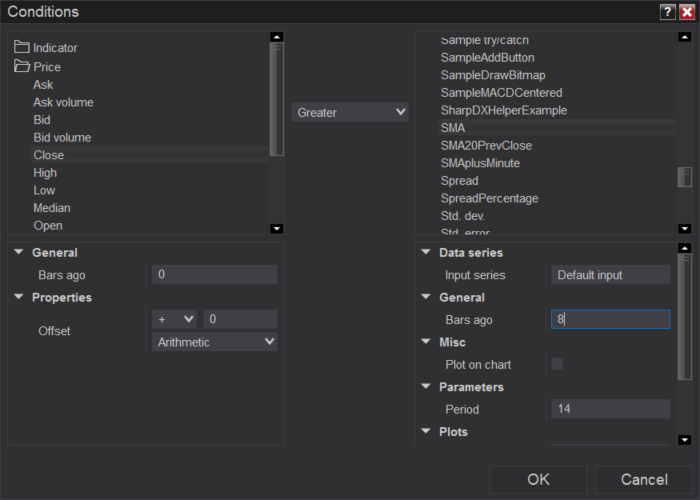
Task: Select Std. dev. indicator
Action: [462, 216]
